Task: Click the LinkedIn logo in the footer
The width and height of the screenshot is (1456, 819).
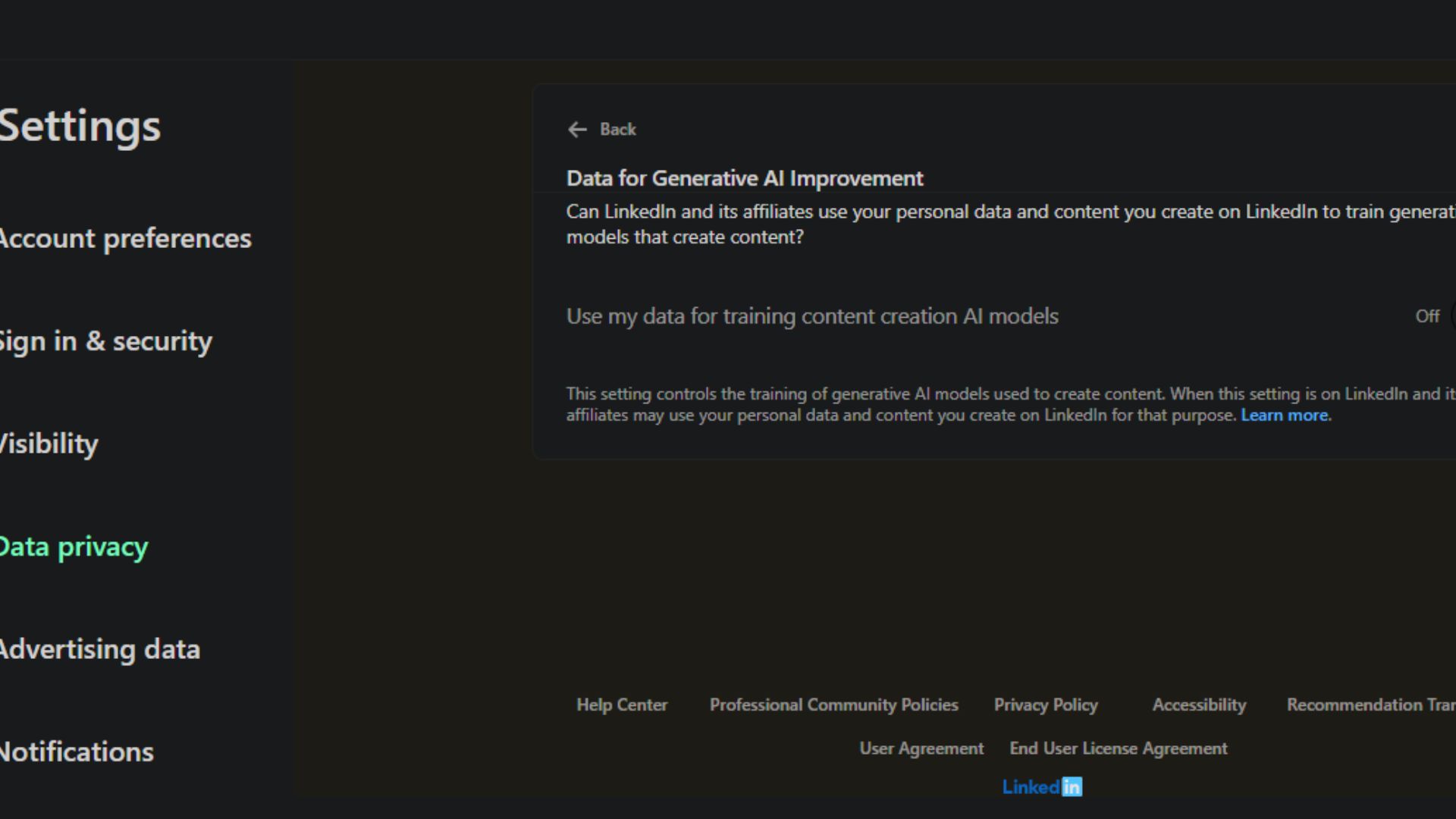Action: [x=1042, y=787]
